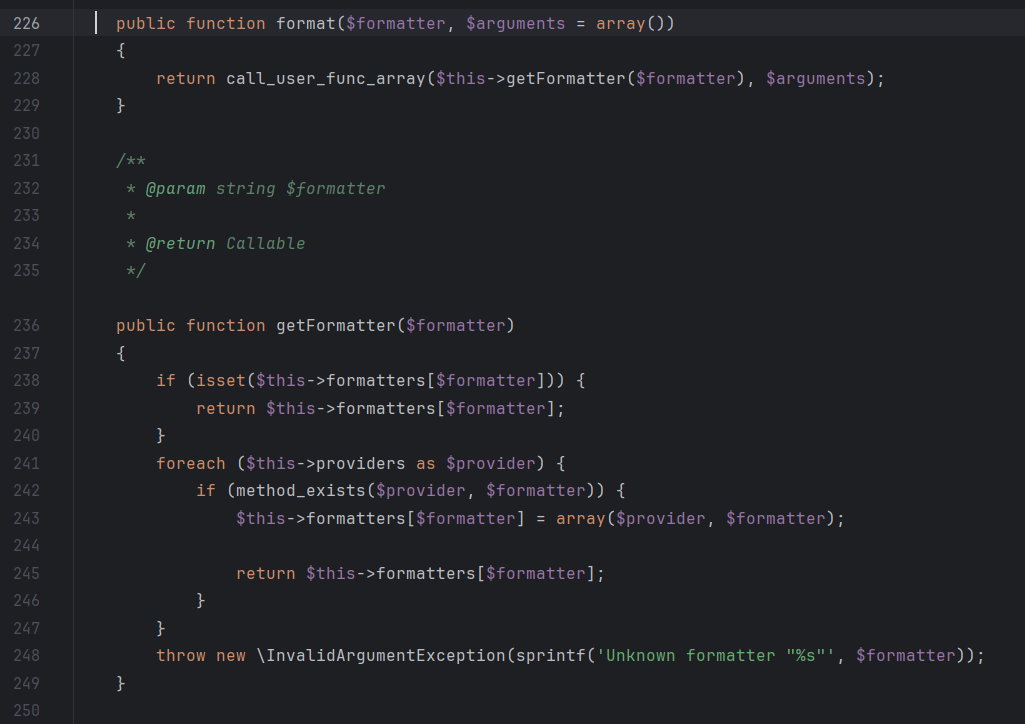Click the format function name on line 226
This screenshot has height=724, width=1025.
305,23
